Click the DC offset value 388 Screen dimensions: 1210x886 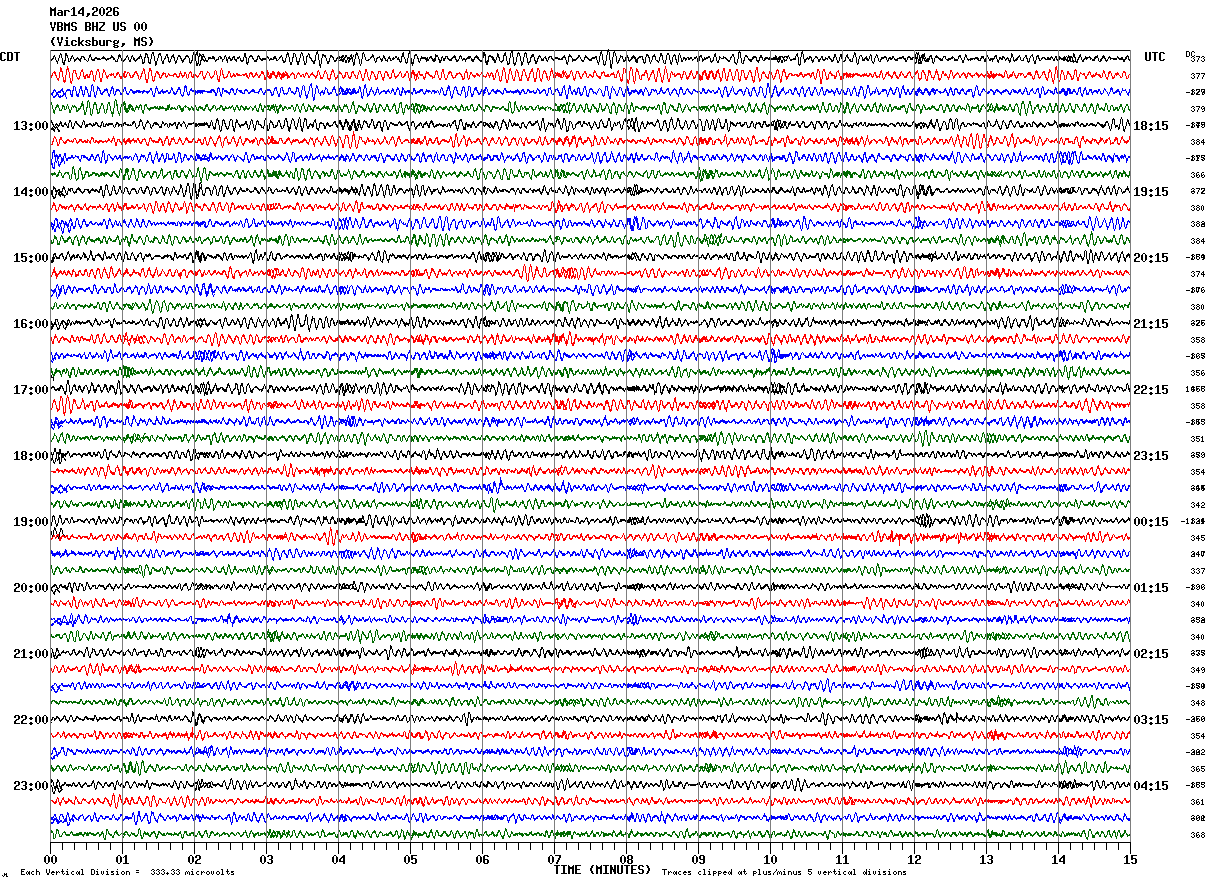[1197, 225]
